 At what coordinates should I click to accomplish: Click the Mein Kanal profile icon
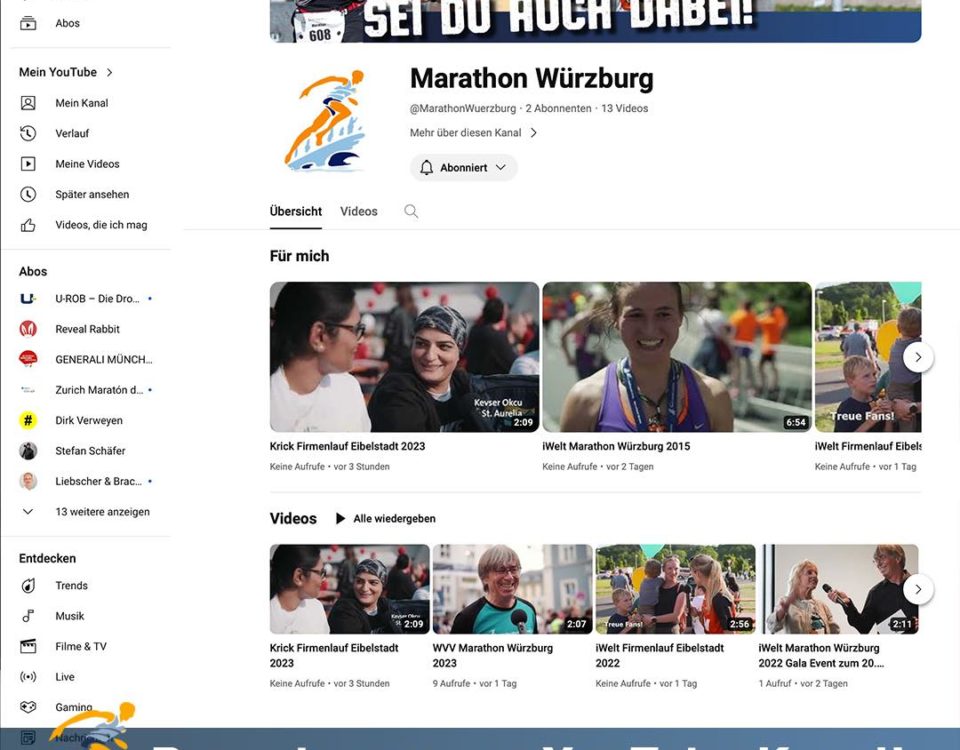[x=28, y=103]
